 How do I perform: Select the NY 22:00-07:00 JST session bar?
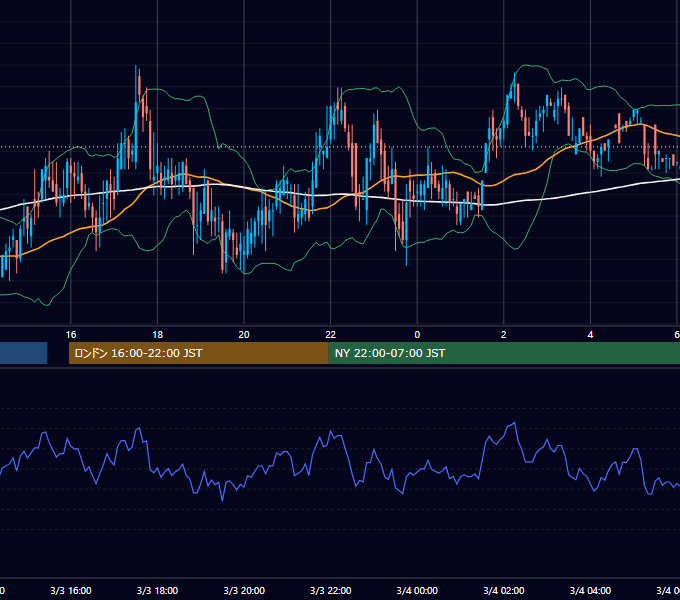point(504,353)
